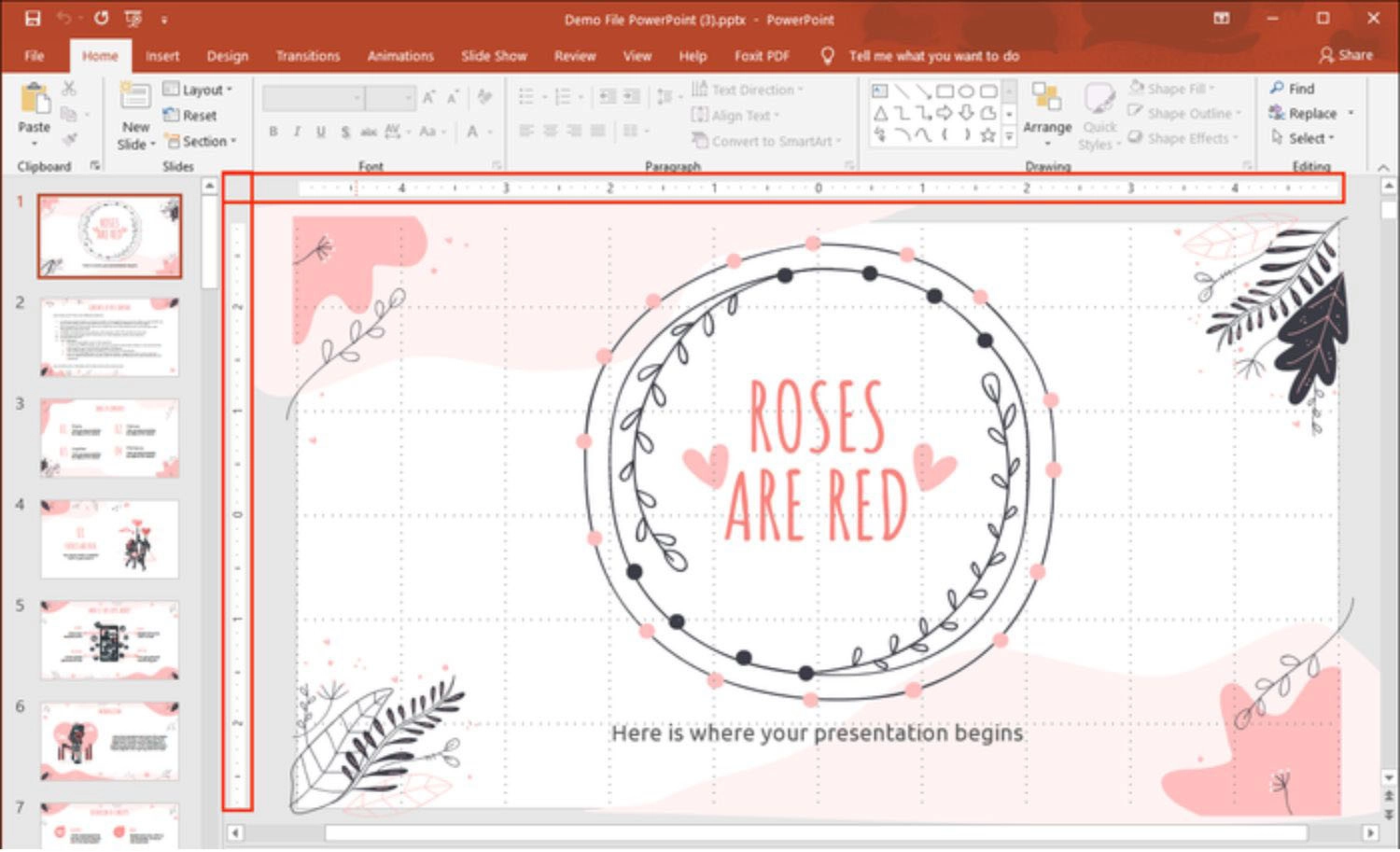Image resolution: width=1400 pixels, height=852 pixels.
Task: Click the Select button in Editing
Action: (x=1302, y=138)
